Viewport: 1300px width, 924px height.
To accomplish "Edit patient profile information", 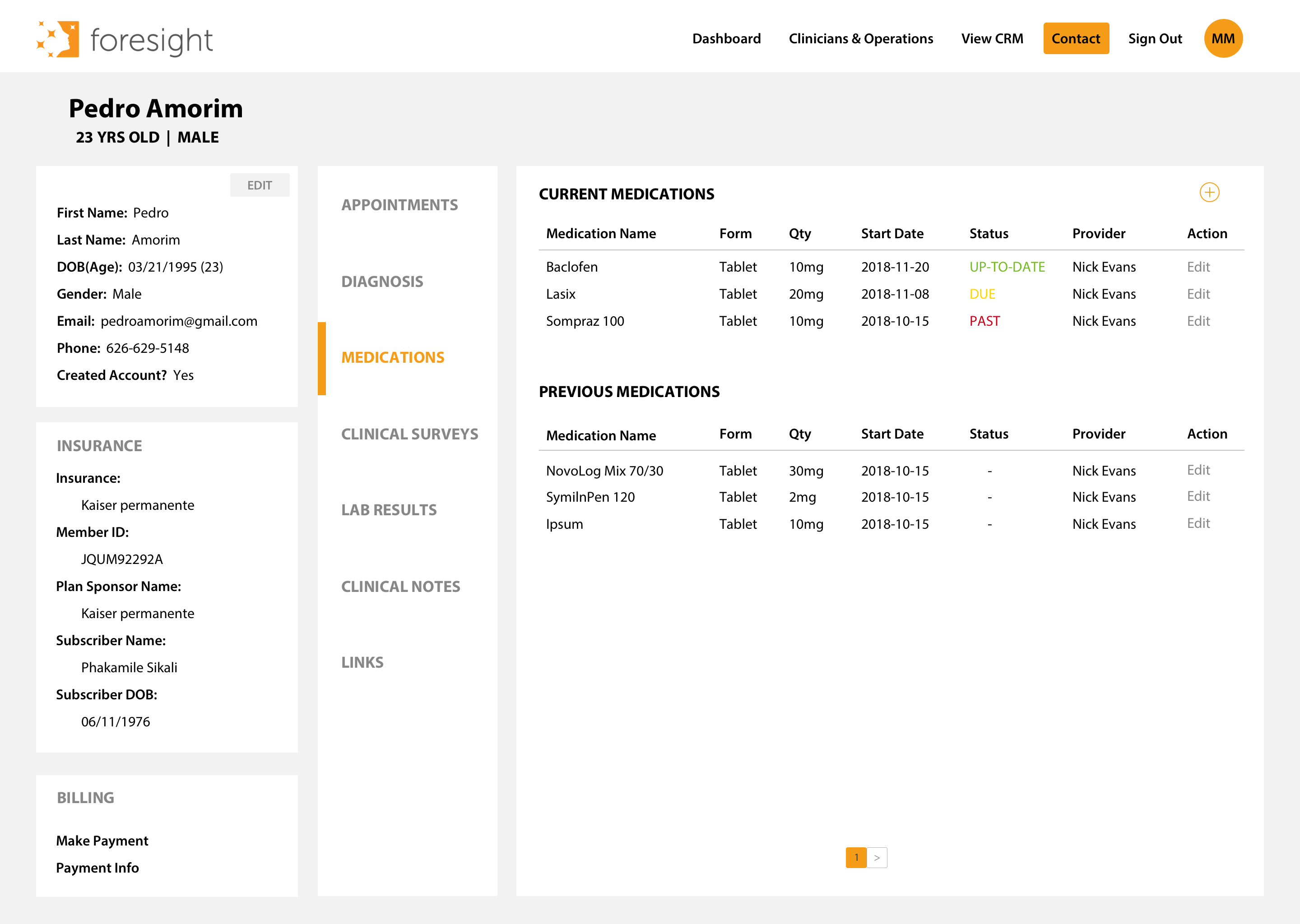I will point(260,185).
